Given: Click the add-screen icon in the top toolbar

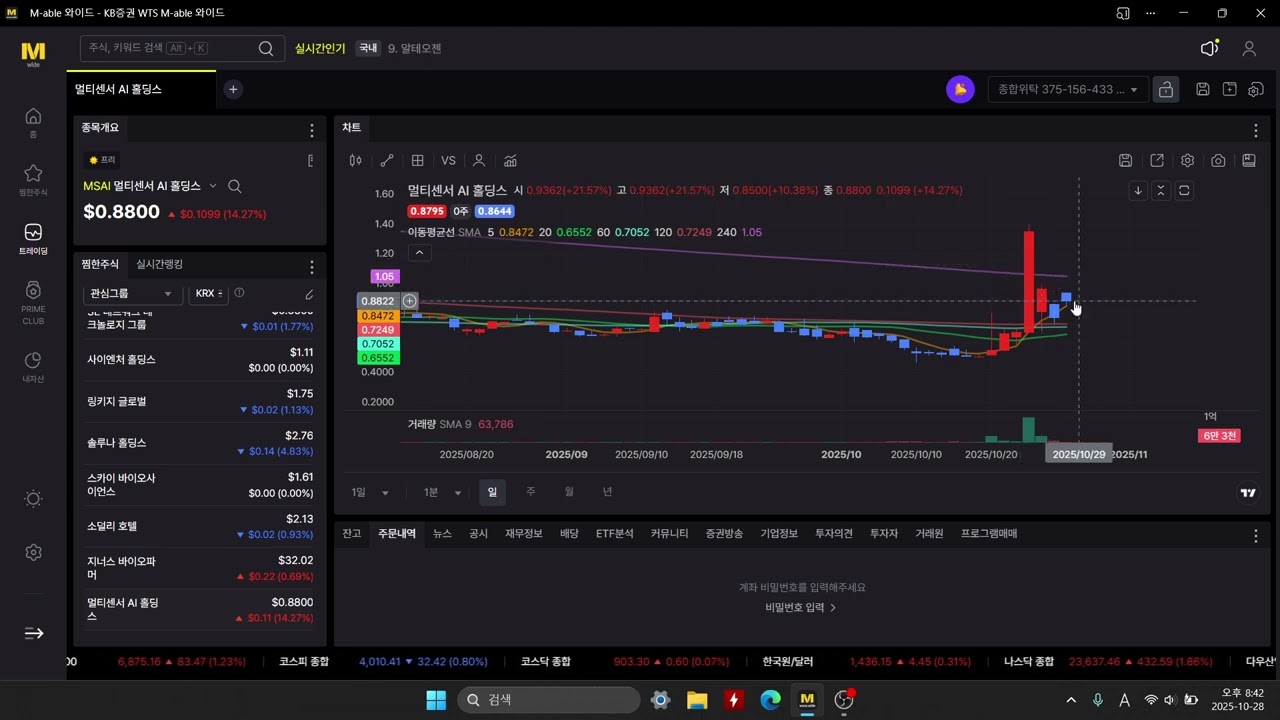Looking at the screenshot, I should click(1229, 89).
